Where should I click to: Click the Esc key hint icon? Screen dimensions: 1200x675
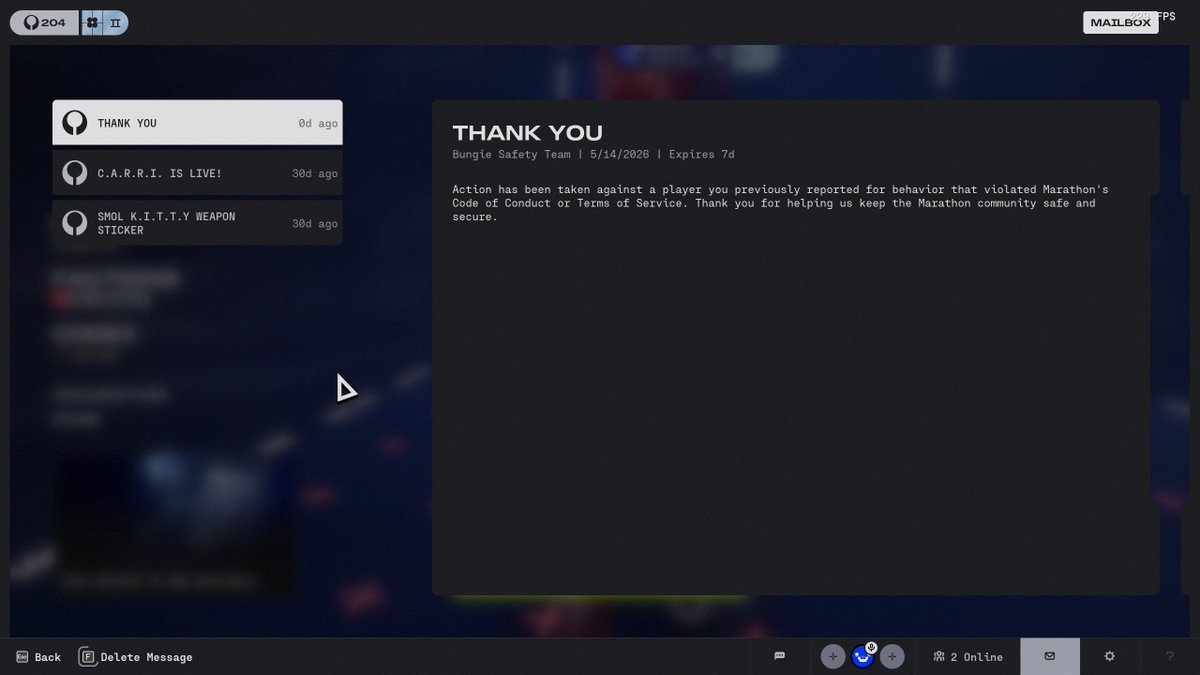tap(22, 657)
